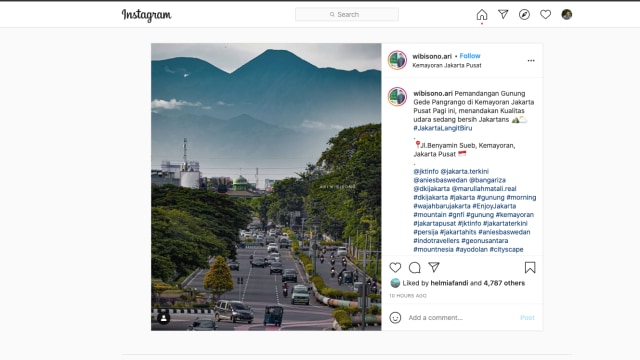Open hashtag #ayodolan
Screen dimensions: 640x360
[x=471, y=249]
